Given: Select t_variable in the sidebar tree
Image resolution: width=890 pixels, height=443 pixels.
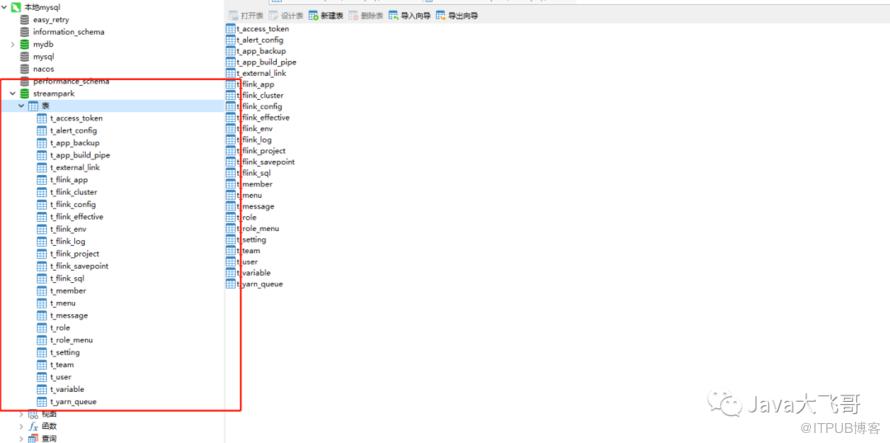Looking at the screenshot, I should pyautogui.click(x=68, y=390).
